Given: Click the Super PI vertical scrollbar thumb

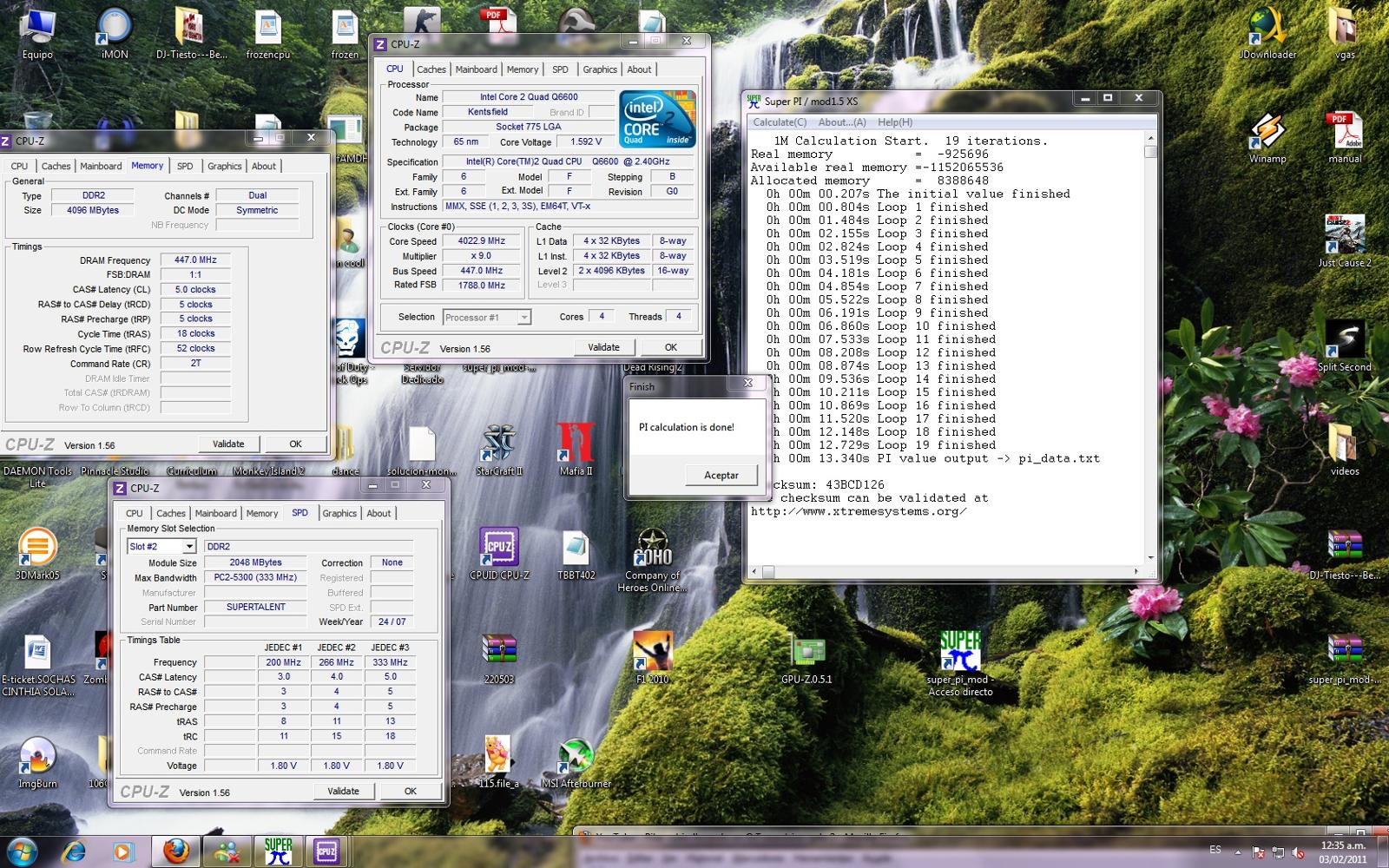Looking at the screenshot, I should coord(1150,152).
